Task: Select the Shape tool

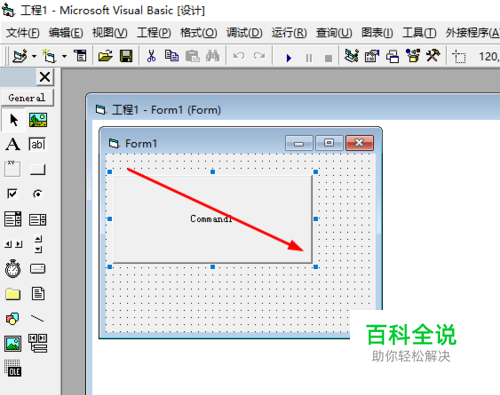Action: click(13, 319)
